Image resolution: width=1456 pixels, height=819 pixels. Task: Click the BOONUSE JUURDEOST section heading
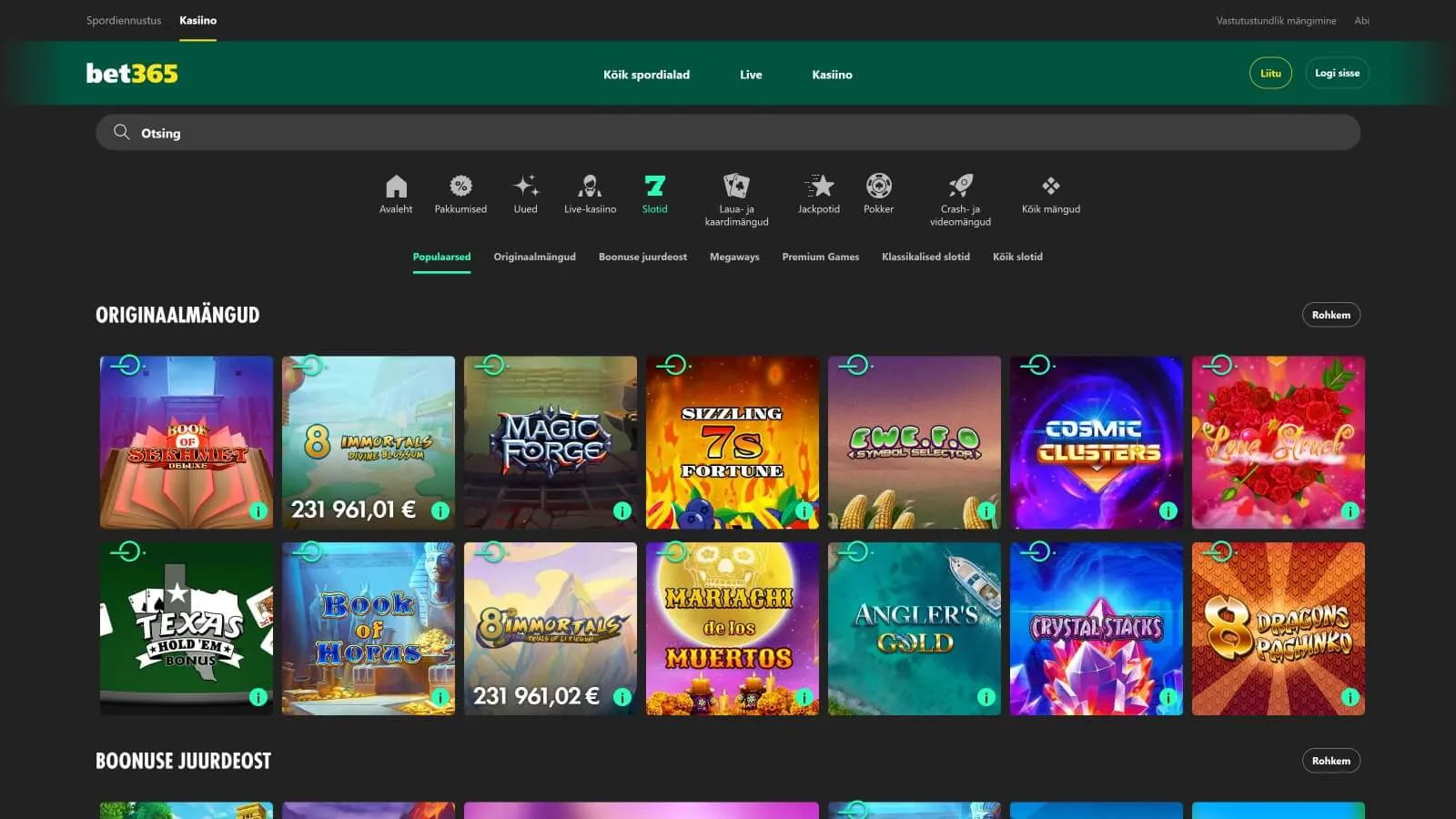183,761
